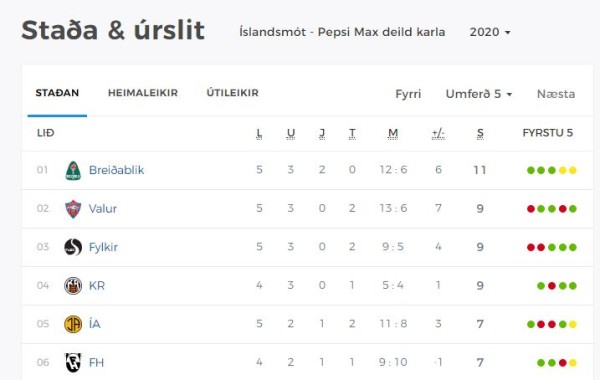600x380 pixels.
Task: Expand the Umferð 5 round selector
Action: pos(479,94)
